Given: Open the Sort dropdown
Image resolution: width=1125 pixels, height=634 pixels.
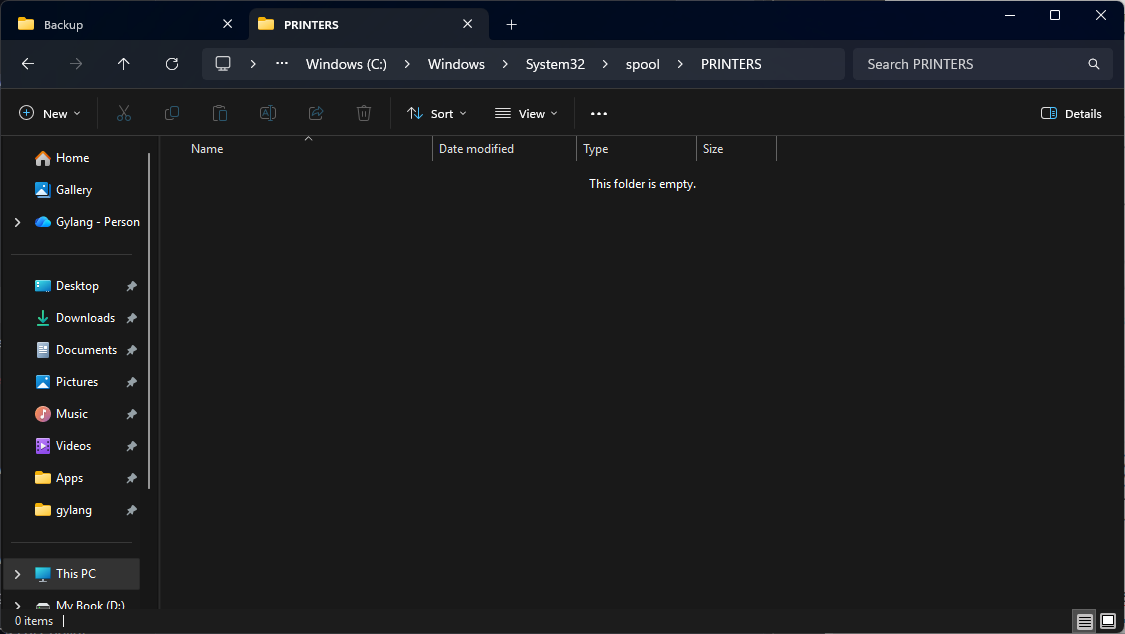Looking at the screenshot, I should 437,114.
